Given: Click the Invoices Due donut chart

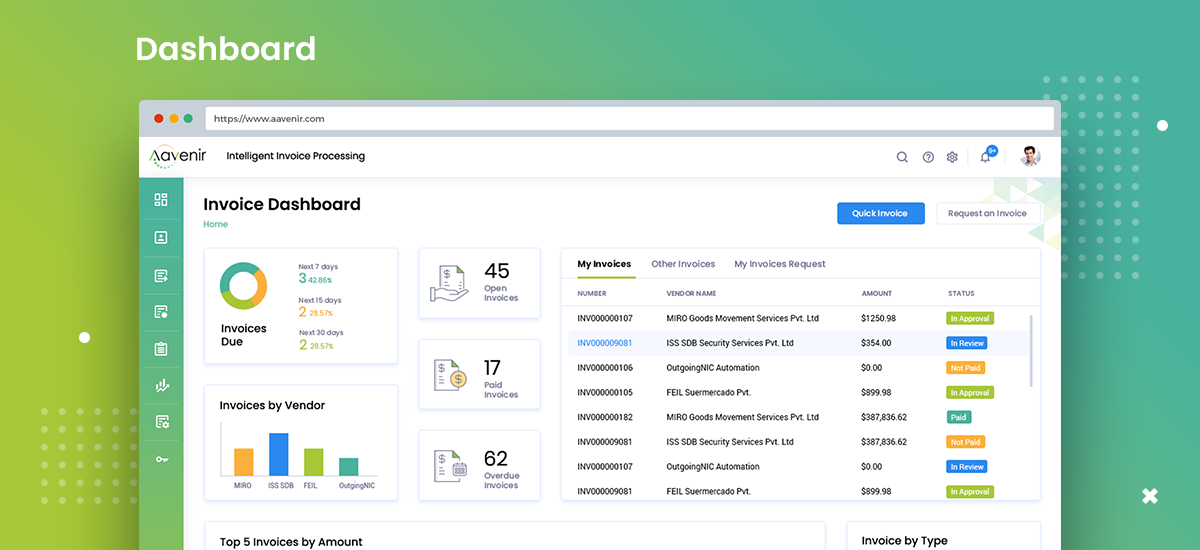Looking at the screenshot, I should click(x=244, y=287).
